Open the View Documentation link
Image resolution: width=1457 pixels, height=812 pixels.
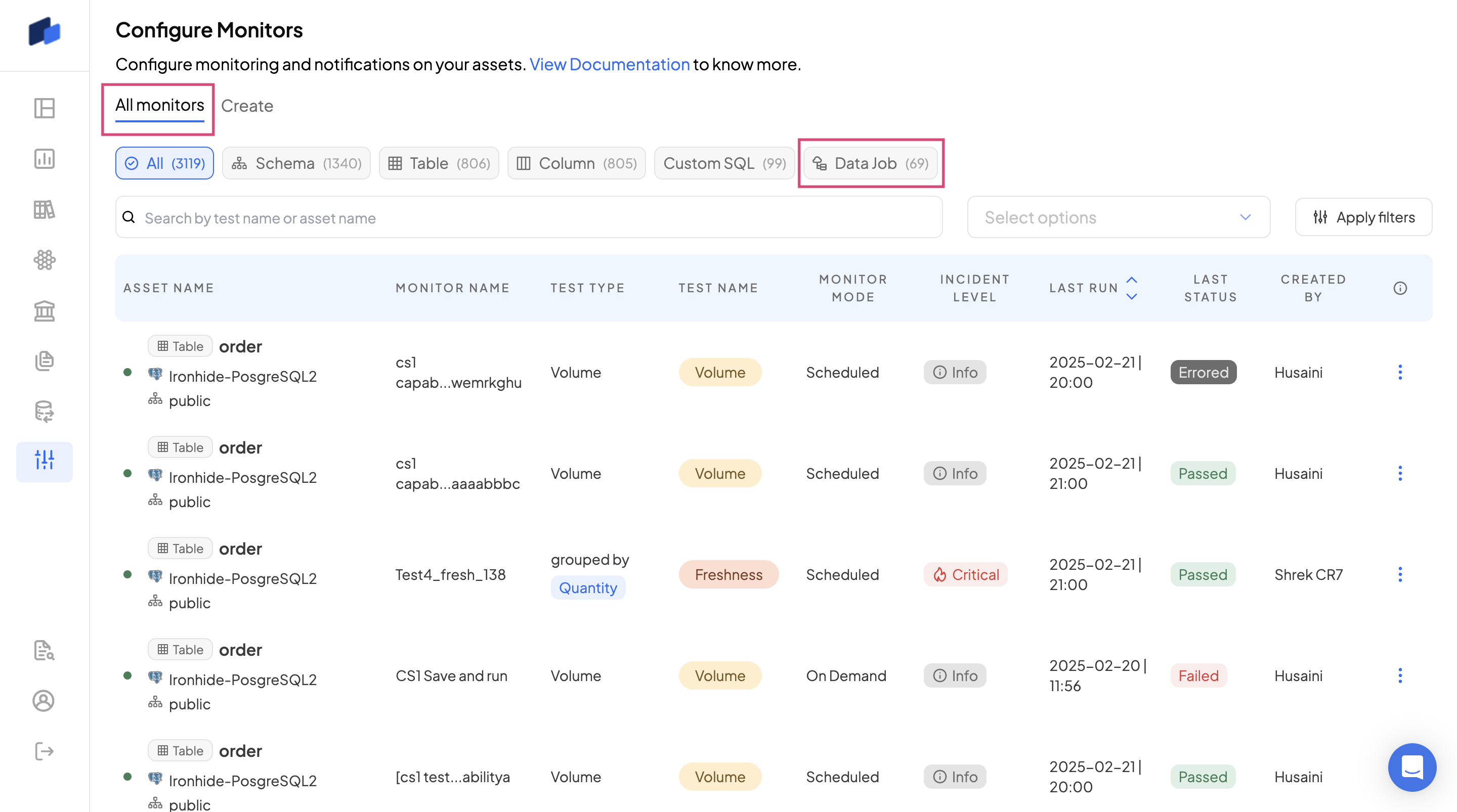point(609,64)
